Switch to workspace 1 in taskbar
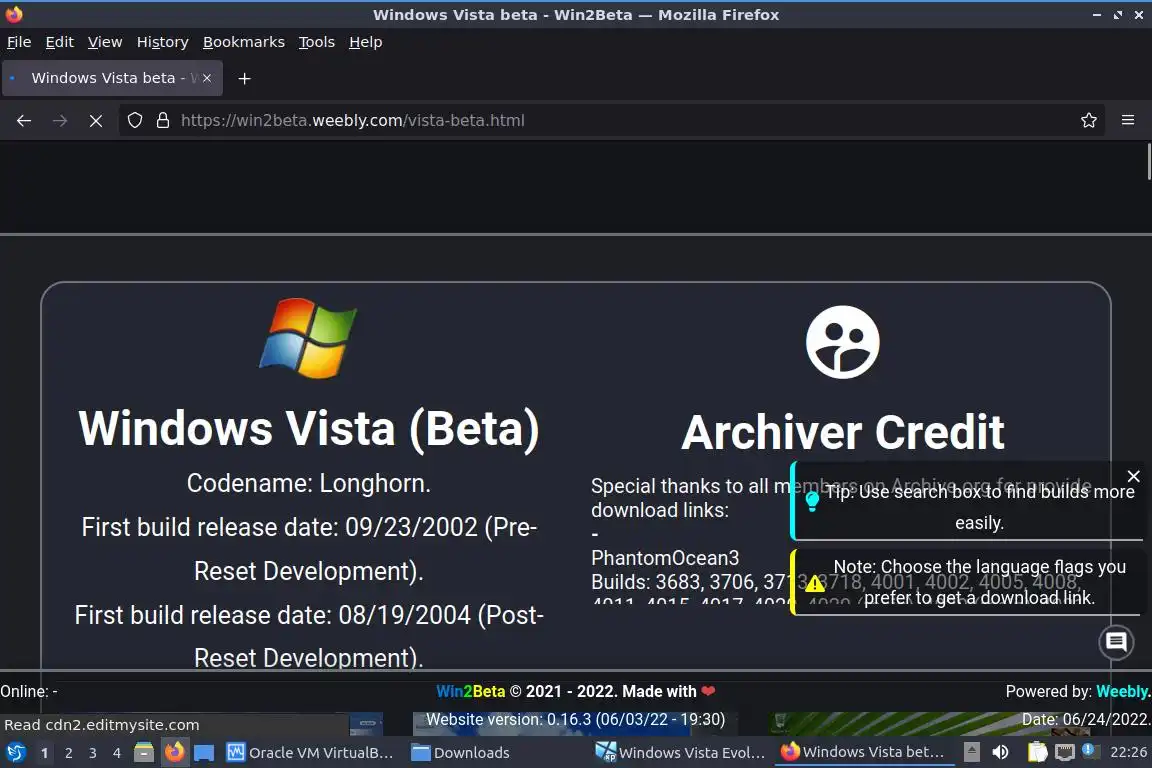The width and height of the screenshot is (1152, 768). tap(45, 753)
